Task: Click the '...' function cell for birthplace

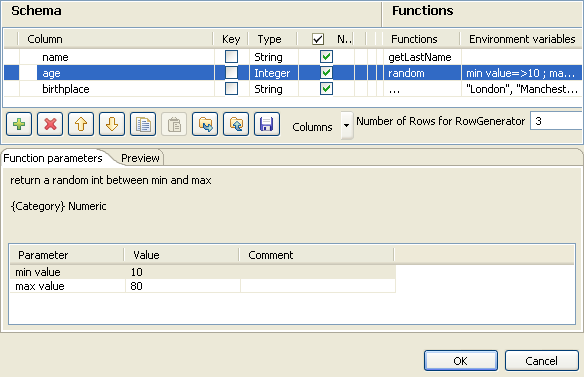Action: pos(422,89)
